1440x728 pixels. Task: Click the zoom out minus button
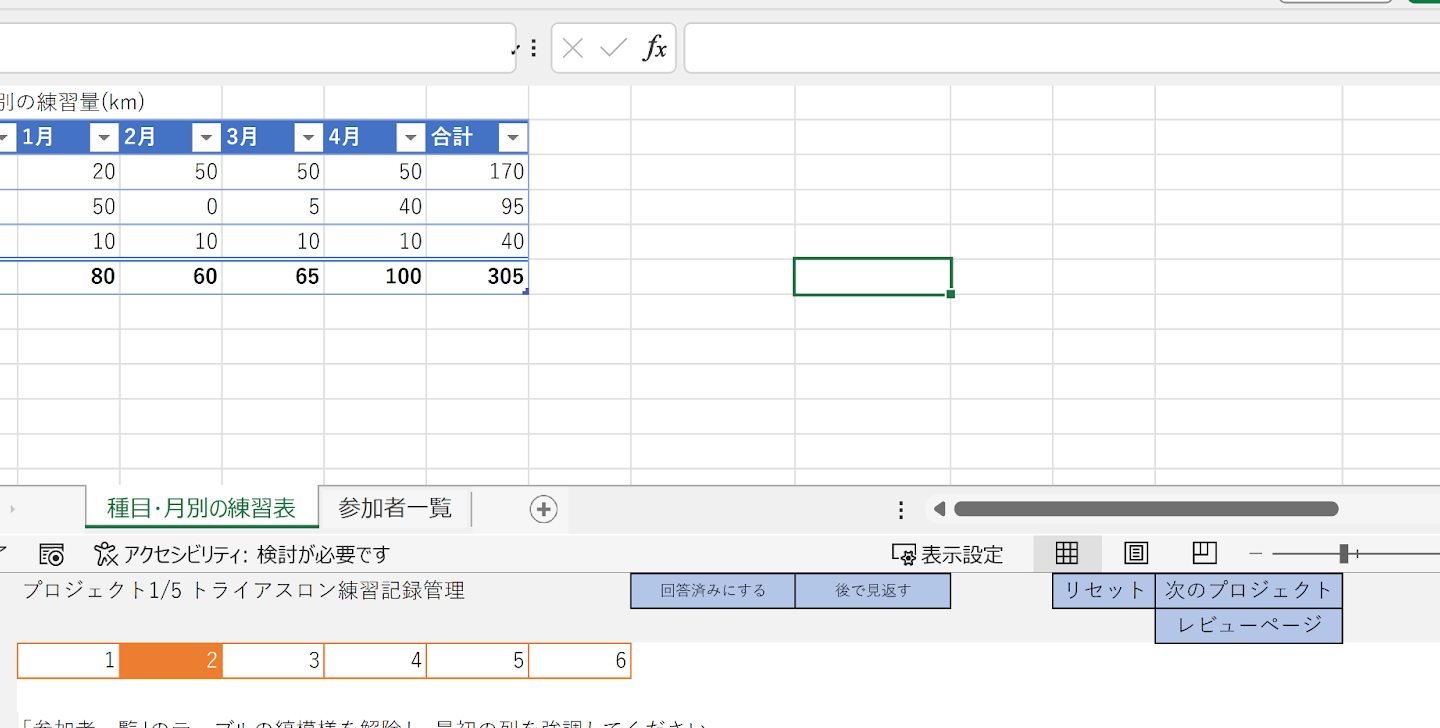pos(1256,554)
